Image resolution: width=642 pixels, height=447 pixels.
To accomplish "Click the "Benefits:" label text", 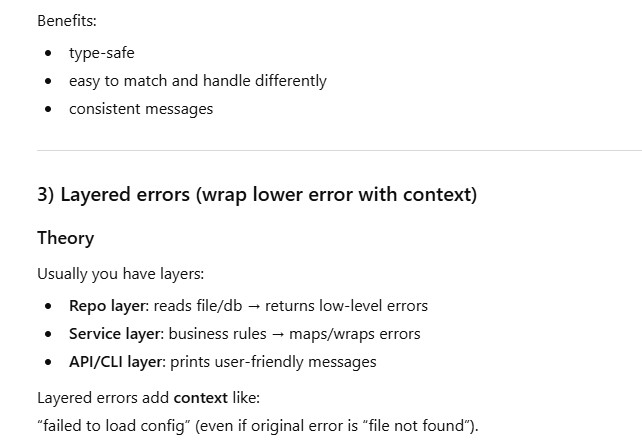I will [66, 20].
